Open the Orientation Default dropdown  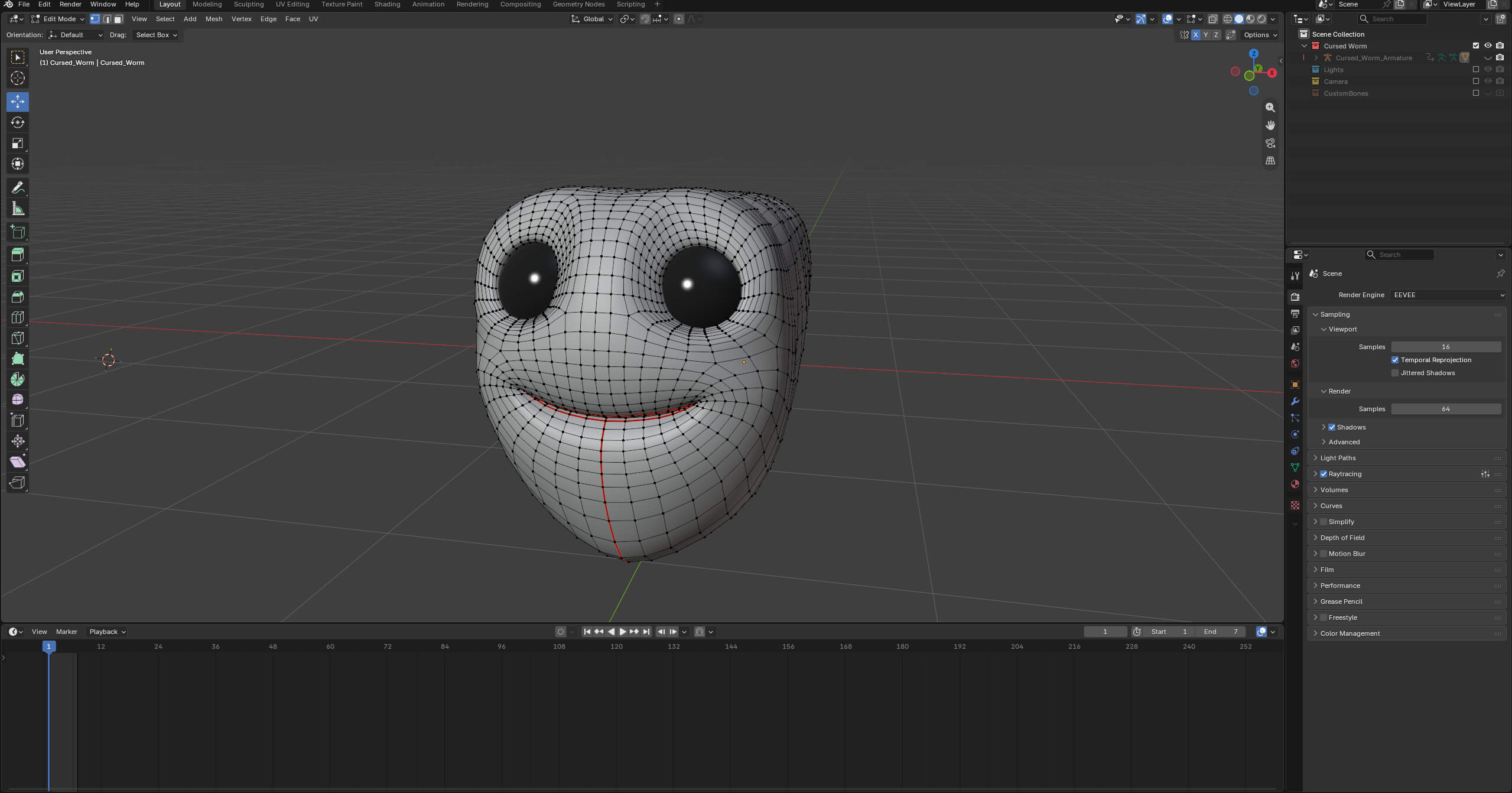coord(76,35)
